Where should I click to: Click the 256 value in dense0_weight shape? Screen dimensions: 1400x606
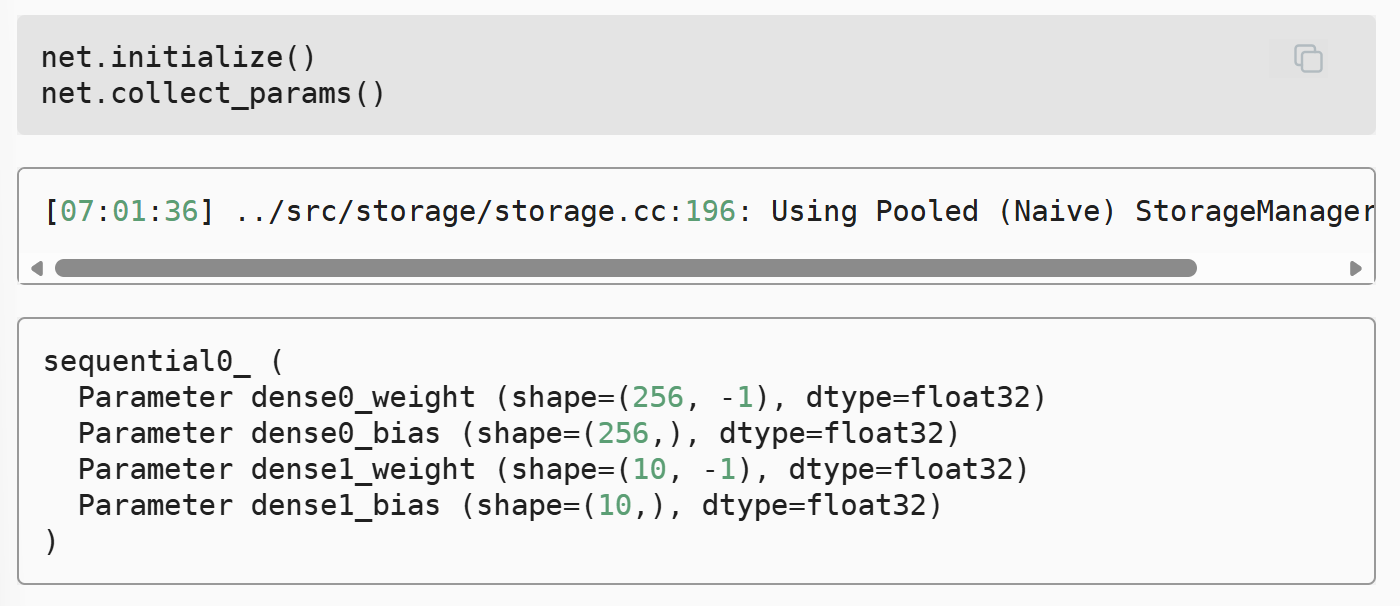tap(658, 397)
